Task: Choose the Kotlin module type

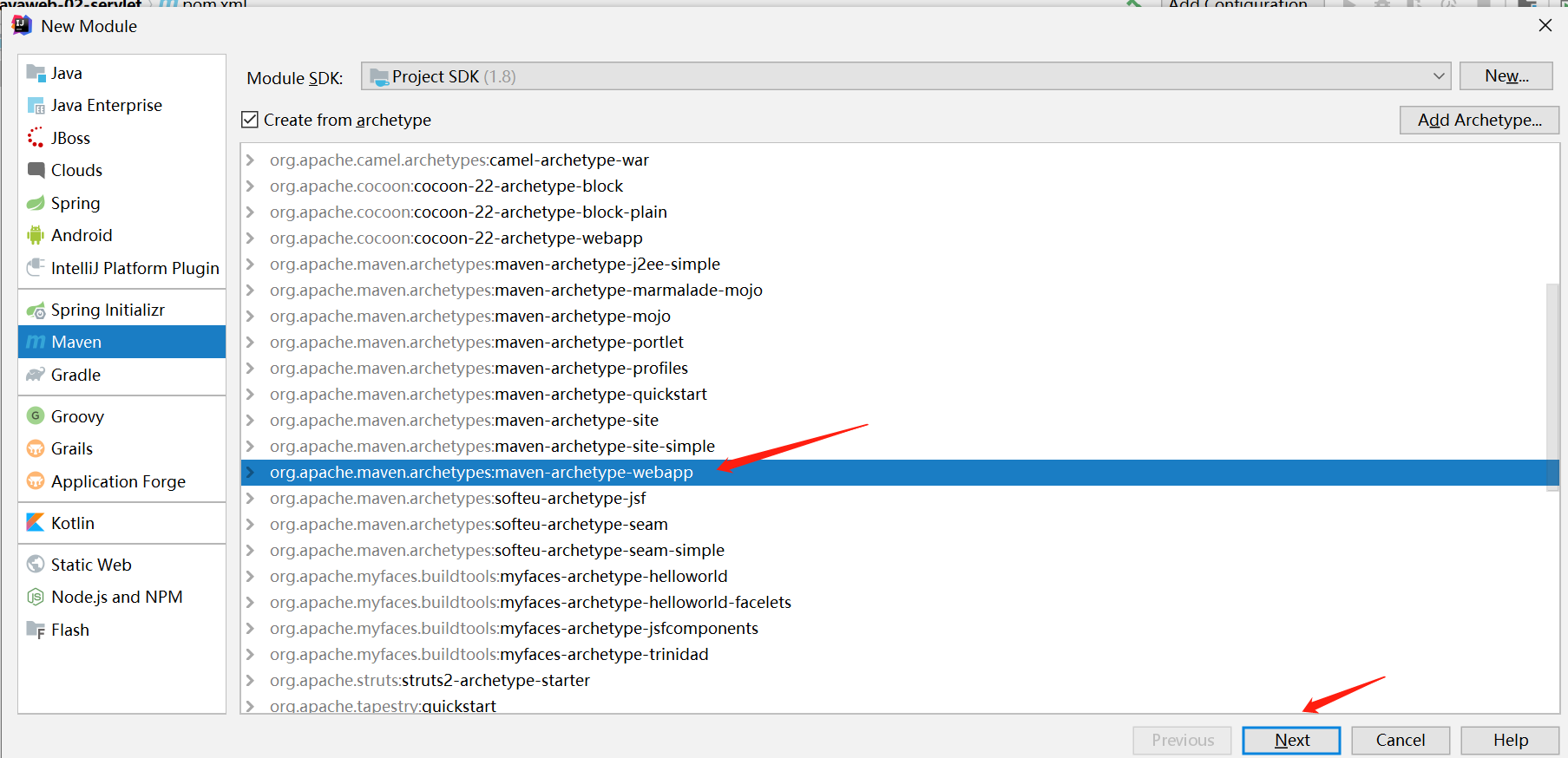Action: [x=121, y=523]
